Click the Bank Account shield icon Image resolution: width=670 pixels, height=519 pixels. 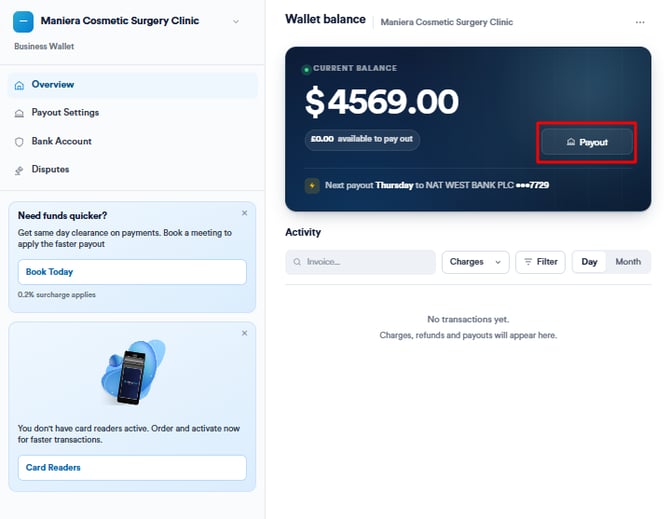click(19, 142)
